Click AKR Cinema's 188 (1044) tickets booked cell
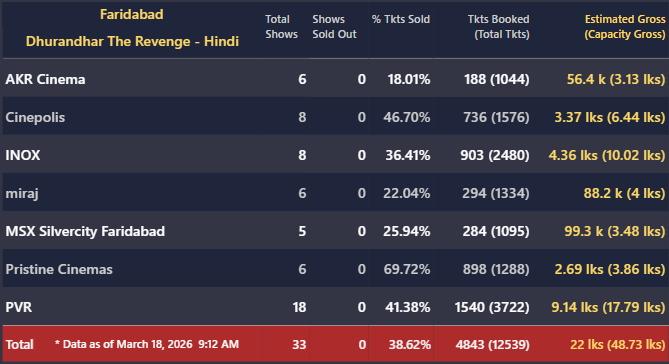The width and height of the screenshot is (669, 364). pos(497,79)
